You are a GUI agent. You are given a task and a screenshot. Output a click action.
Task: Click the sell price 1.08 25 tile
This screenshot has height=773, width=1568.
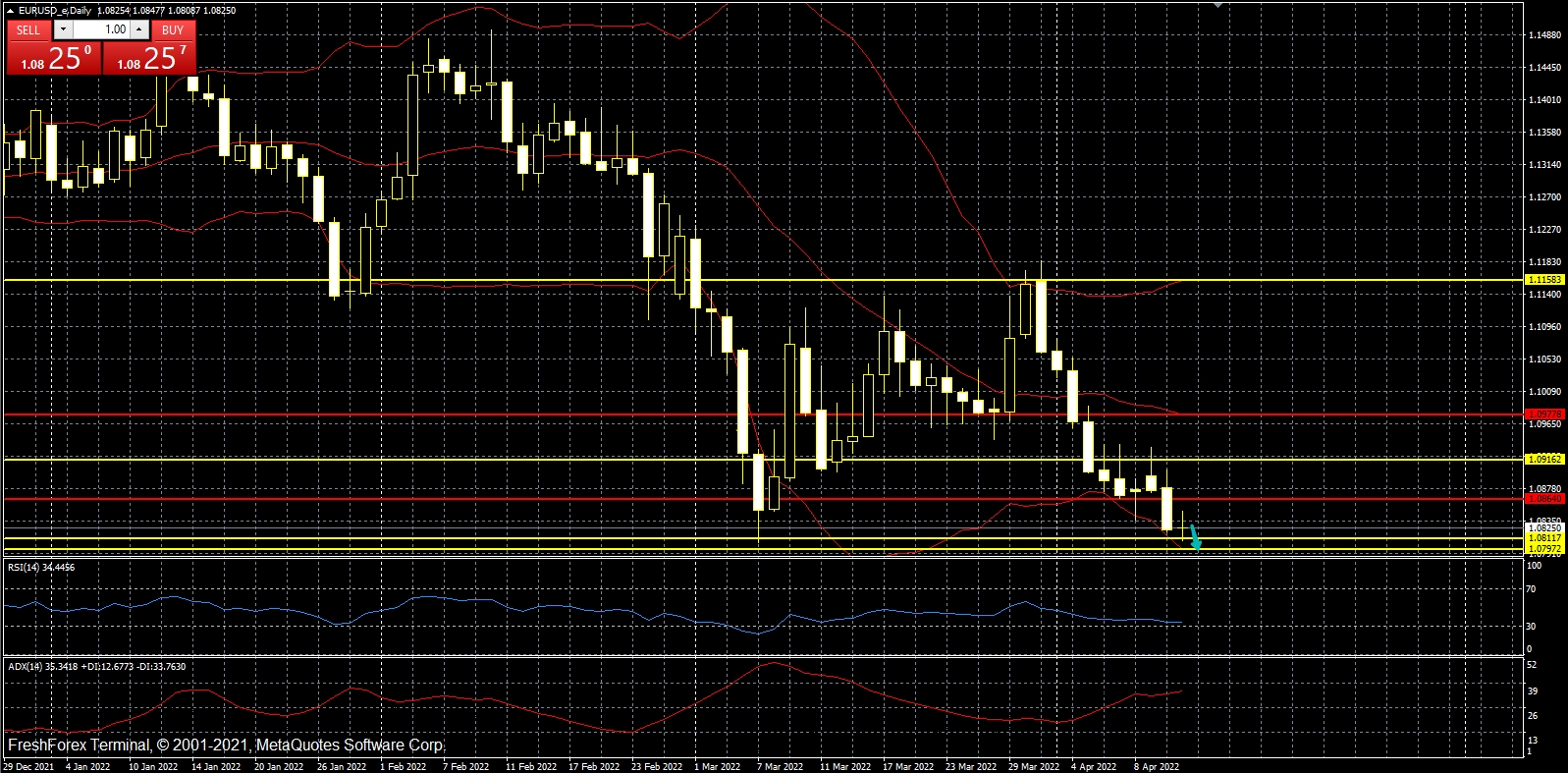54,58
